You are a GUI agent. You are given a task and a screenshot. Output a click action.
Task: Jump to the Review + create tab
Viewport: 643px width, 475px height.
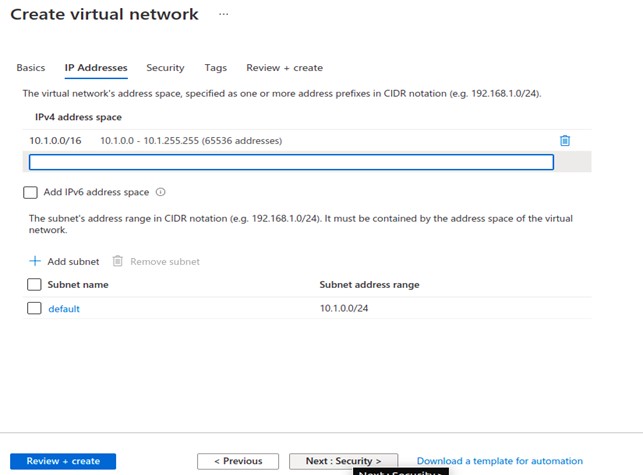tap(284, 68)
